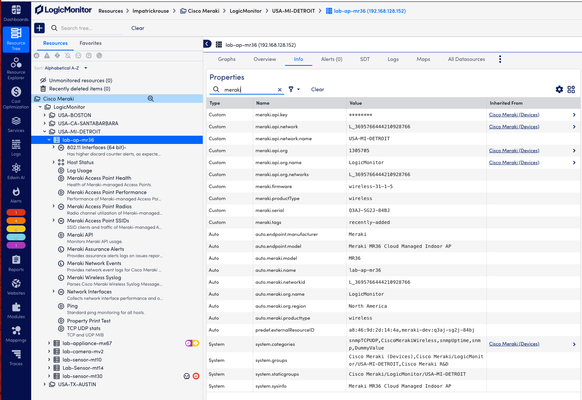
Task: Switch to the Alerts (0) tab
Action: tap(331, 59)
